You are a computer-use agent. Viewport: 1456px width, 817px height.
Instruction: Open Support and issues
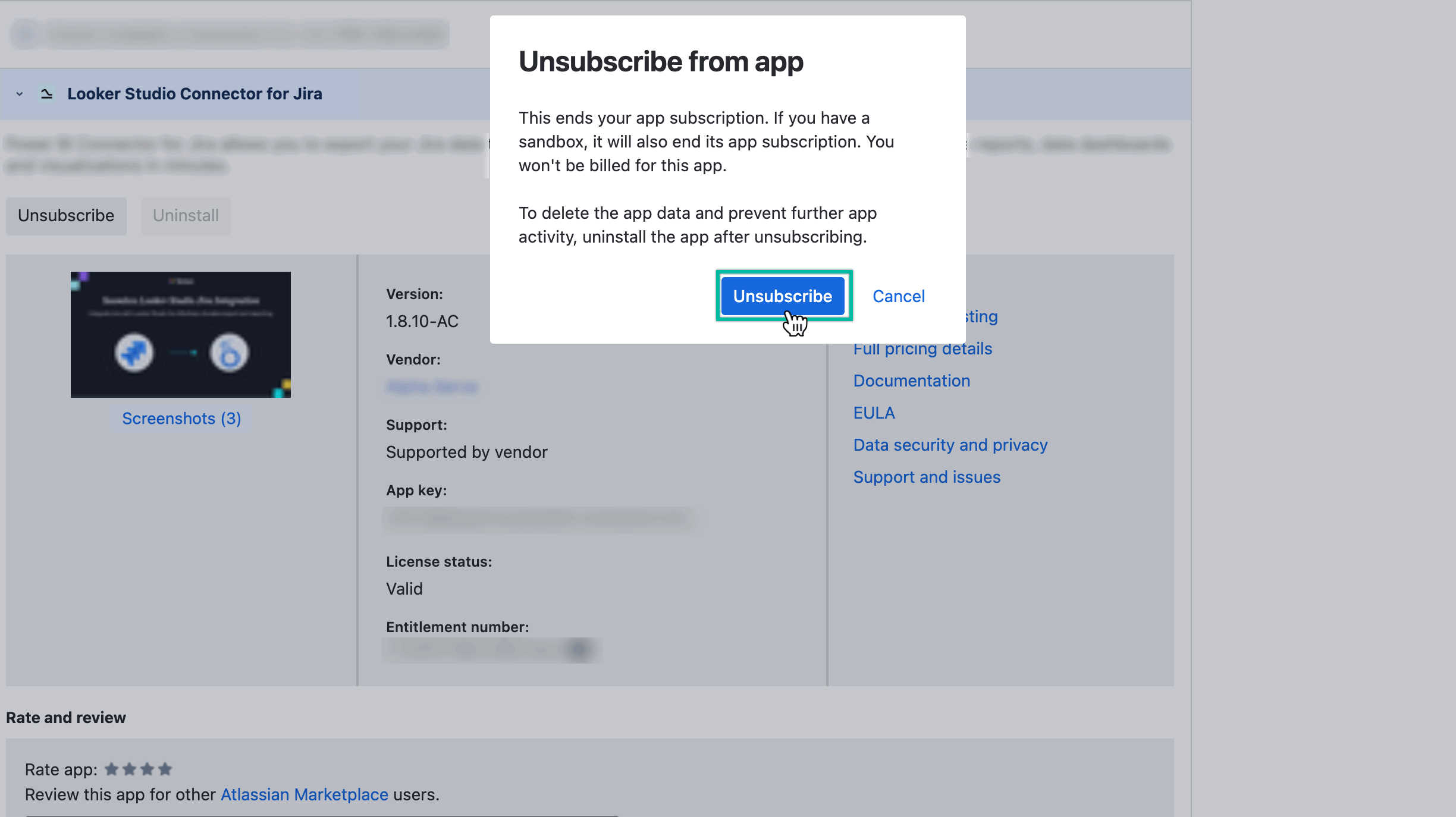[x=927, y=476]
